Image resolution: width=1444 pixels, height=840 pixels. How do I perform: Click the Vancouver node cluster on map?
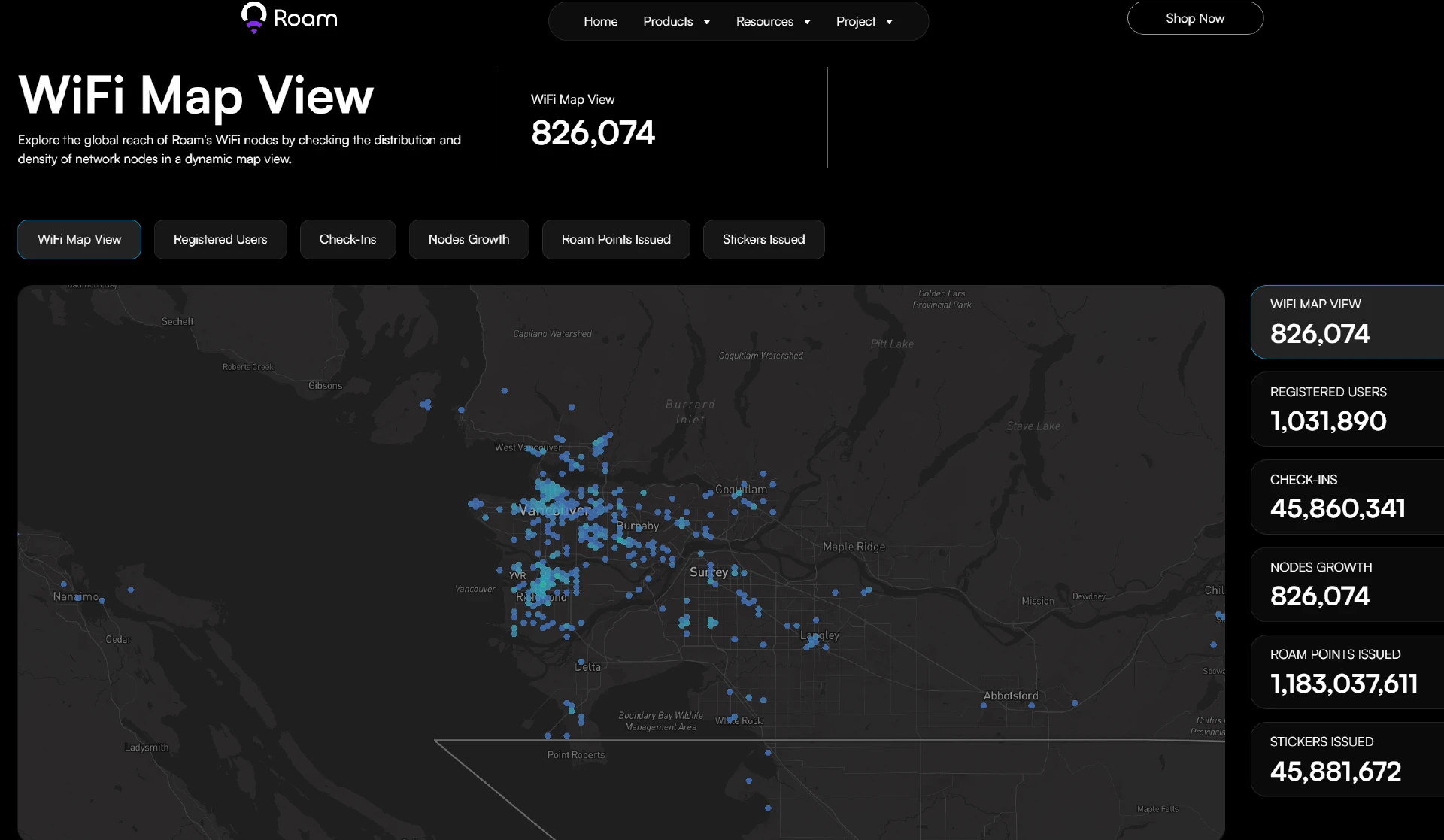point(553,495)
